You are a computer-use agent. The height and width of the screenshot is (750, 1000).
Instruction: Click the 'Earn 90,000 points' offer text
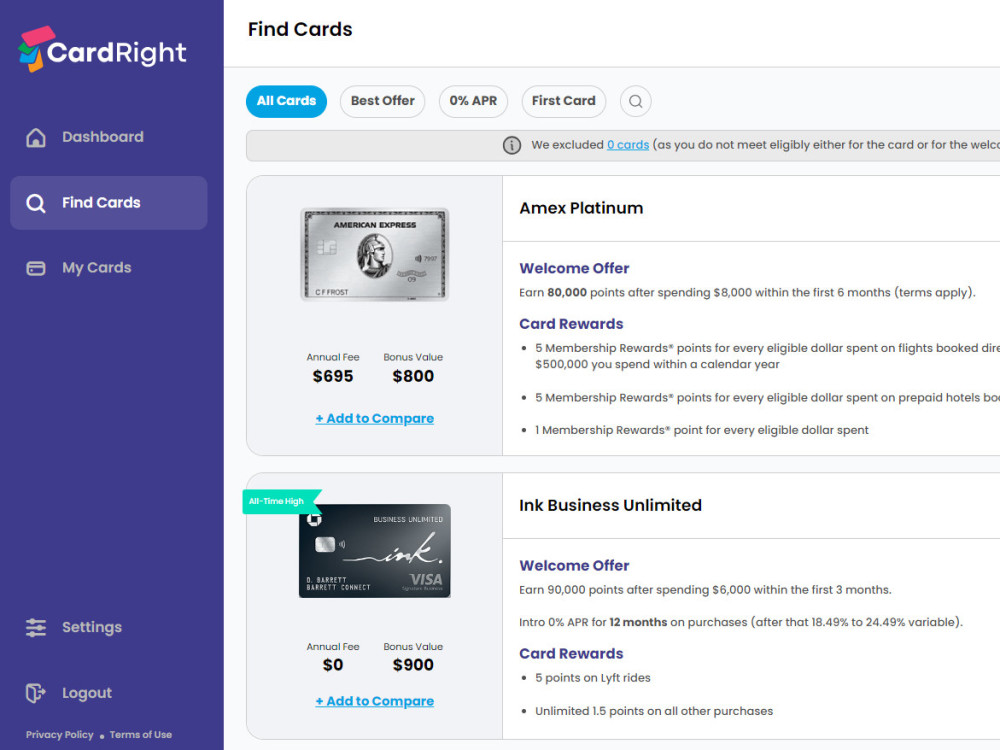pyautogui.click(x=705, y=590)
